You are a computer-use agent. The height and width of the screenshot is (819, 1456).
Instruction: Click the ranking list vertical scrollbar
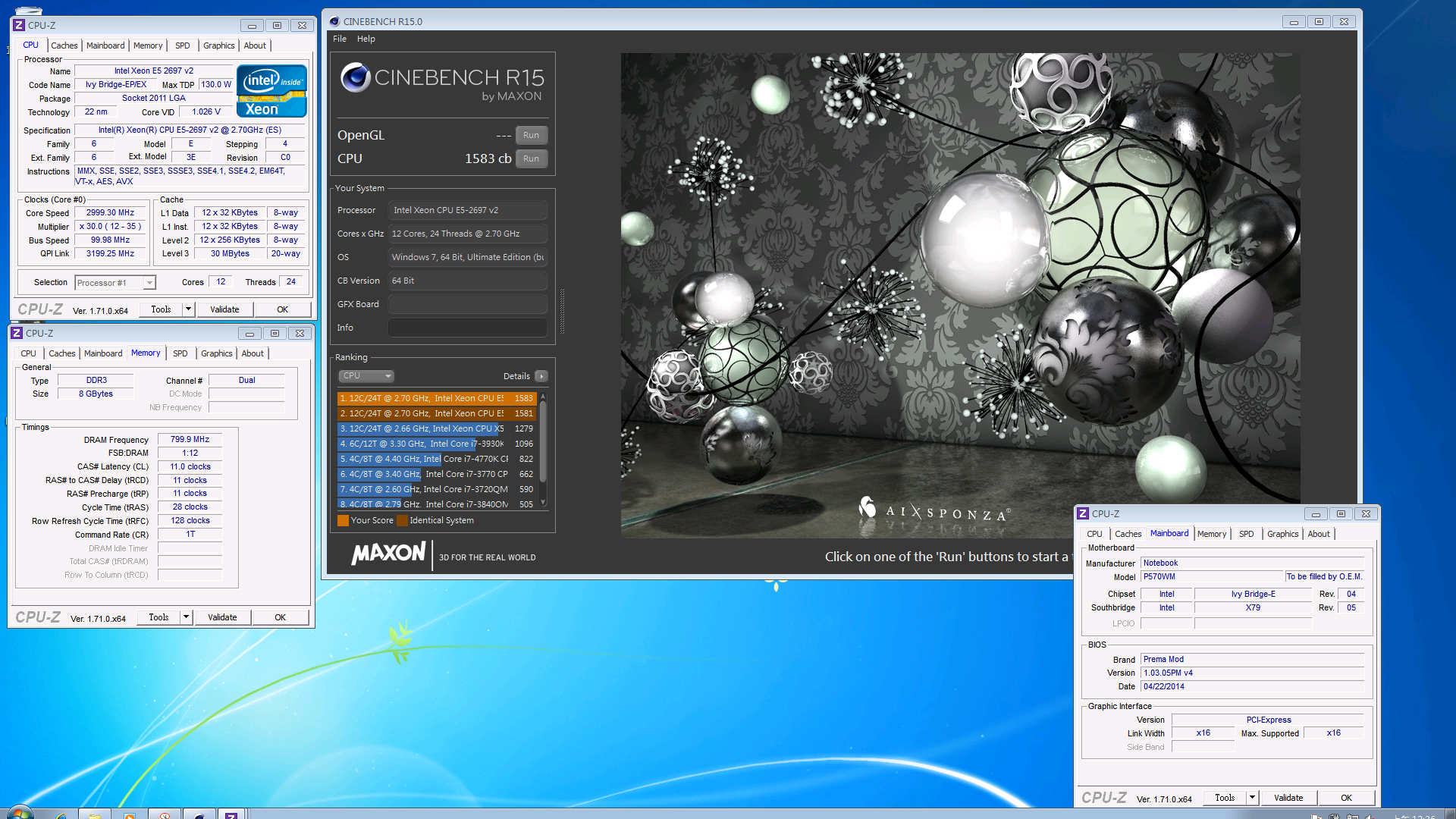tap(543, 450)
